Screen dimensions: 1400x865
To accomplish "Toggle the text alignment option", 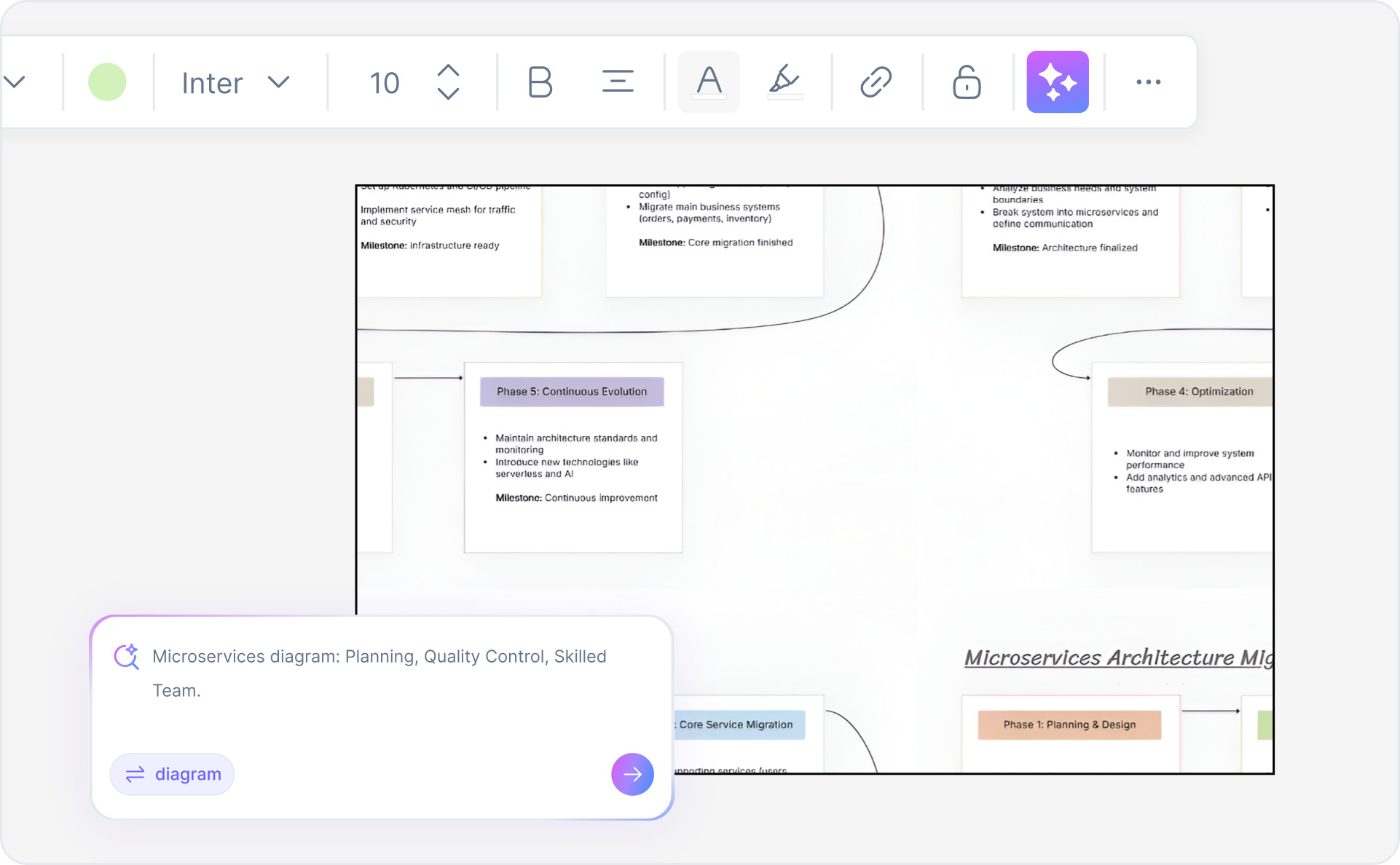I will (x=617, y=82).
